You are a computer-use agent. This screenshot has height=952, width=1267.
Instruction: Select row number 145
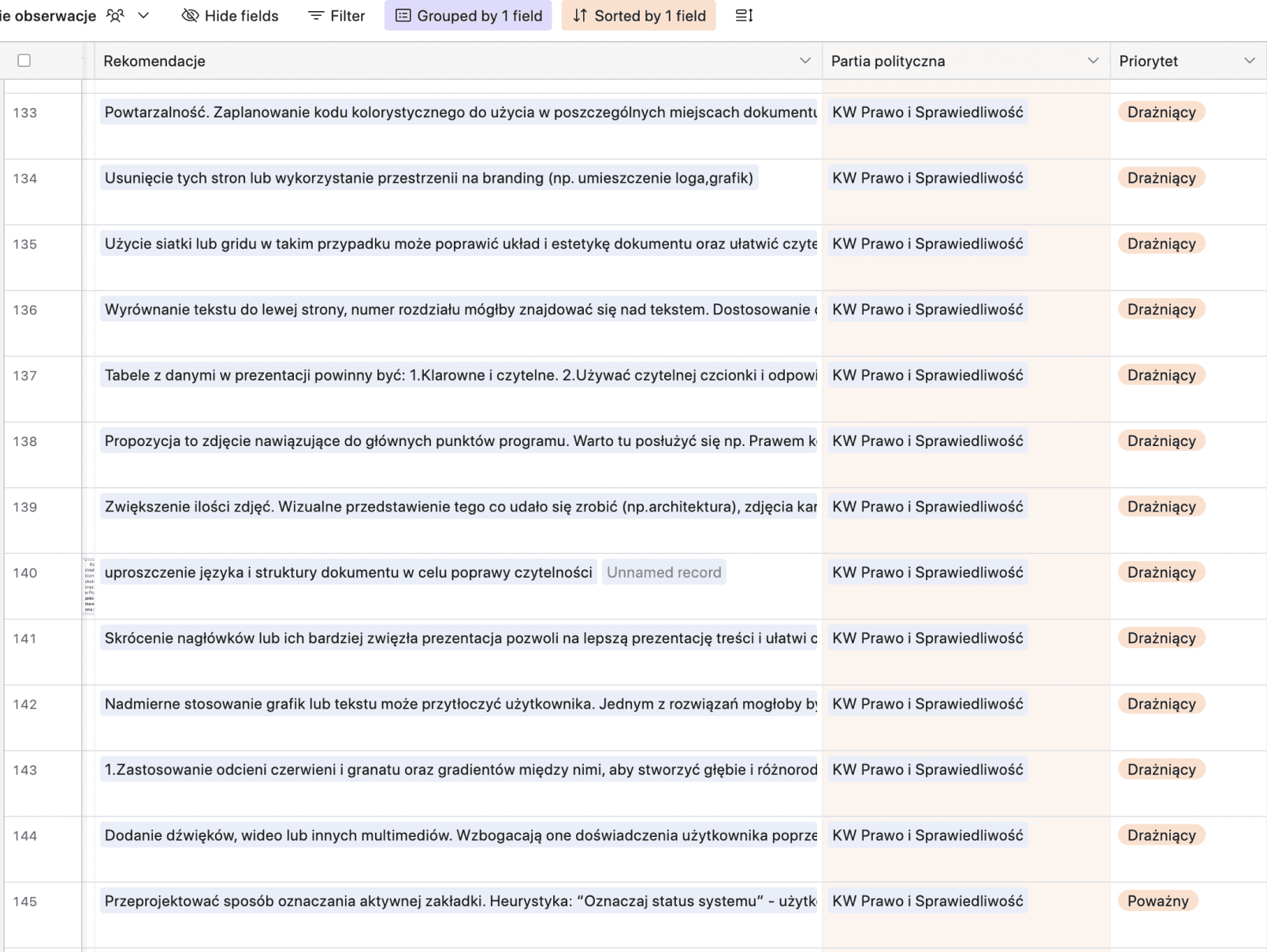25,902
